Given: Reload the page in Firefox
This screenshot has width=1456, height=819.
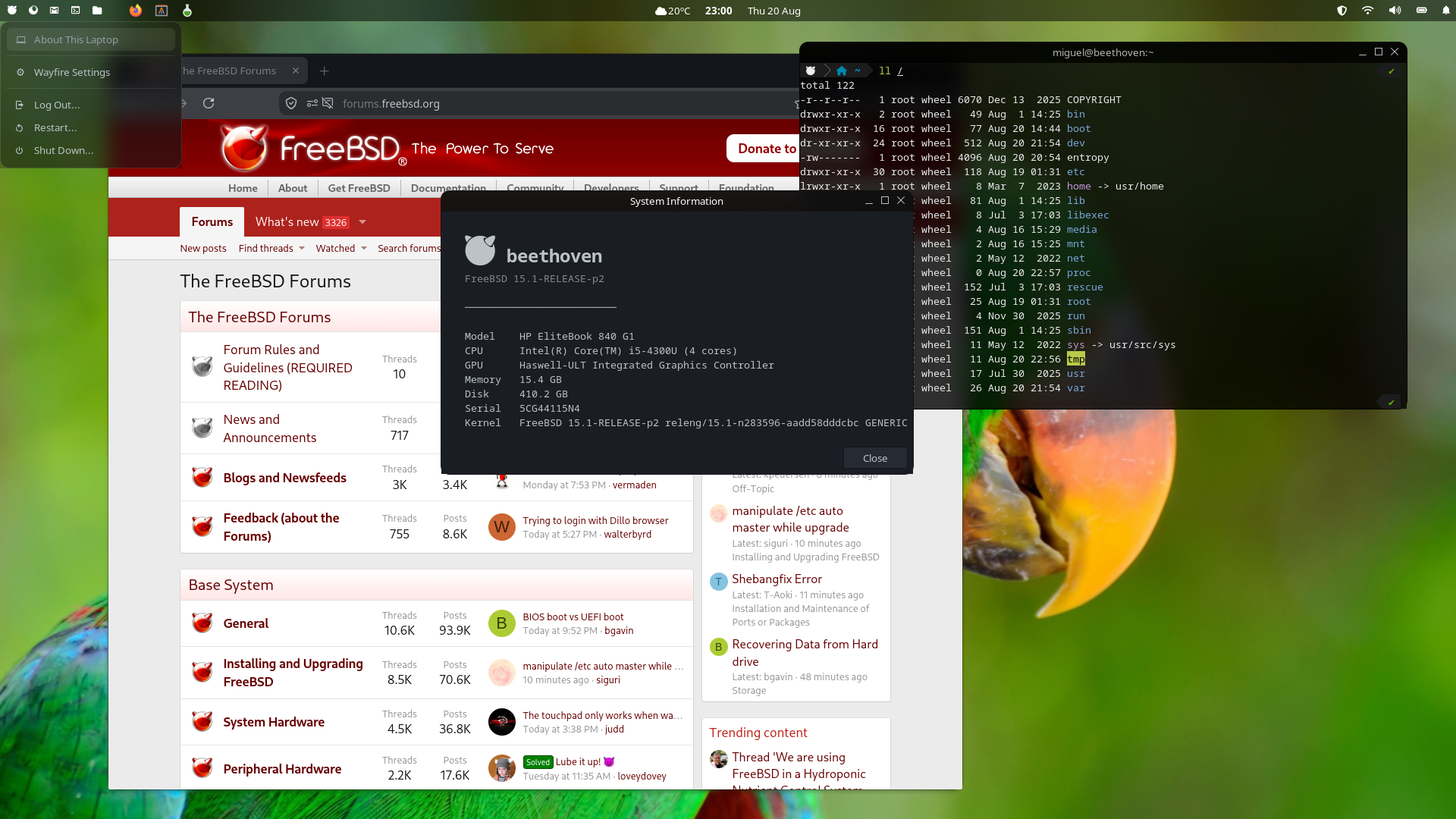Looking at the screenshot, I should [x=209, y=103].
